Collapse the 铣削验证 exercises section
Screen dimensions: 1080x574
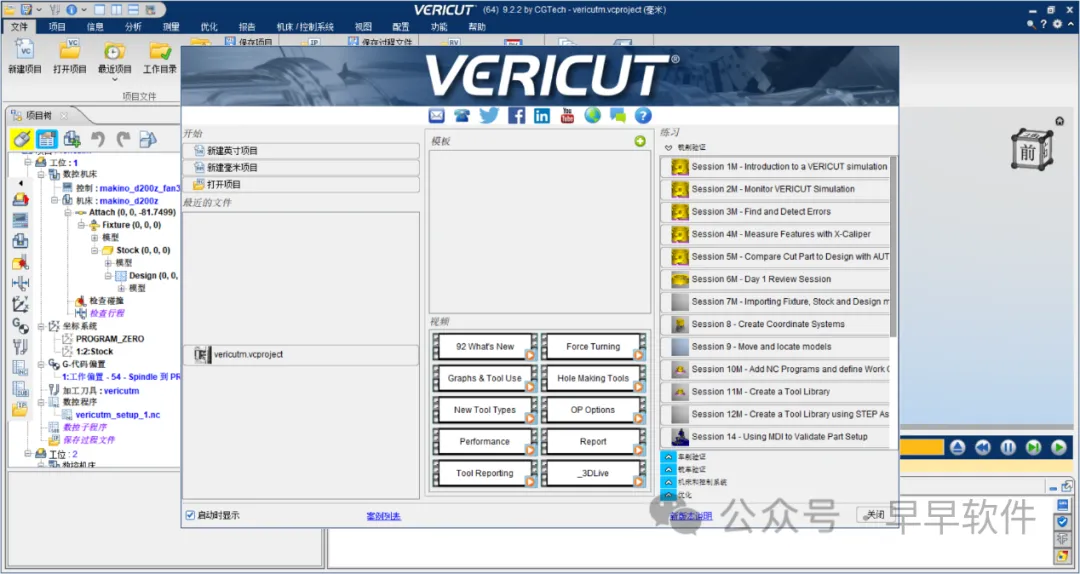(x=668, y=148)
